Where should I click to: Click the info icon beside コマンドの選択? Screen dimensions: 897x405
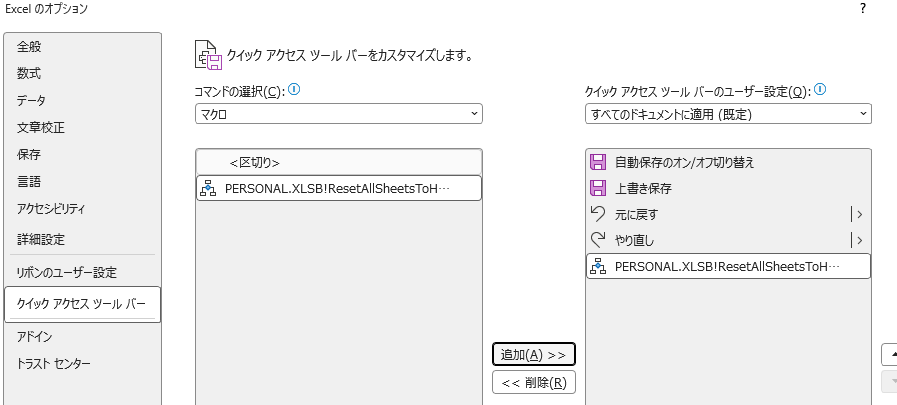(294, 89)
